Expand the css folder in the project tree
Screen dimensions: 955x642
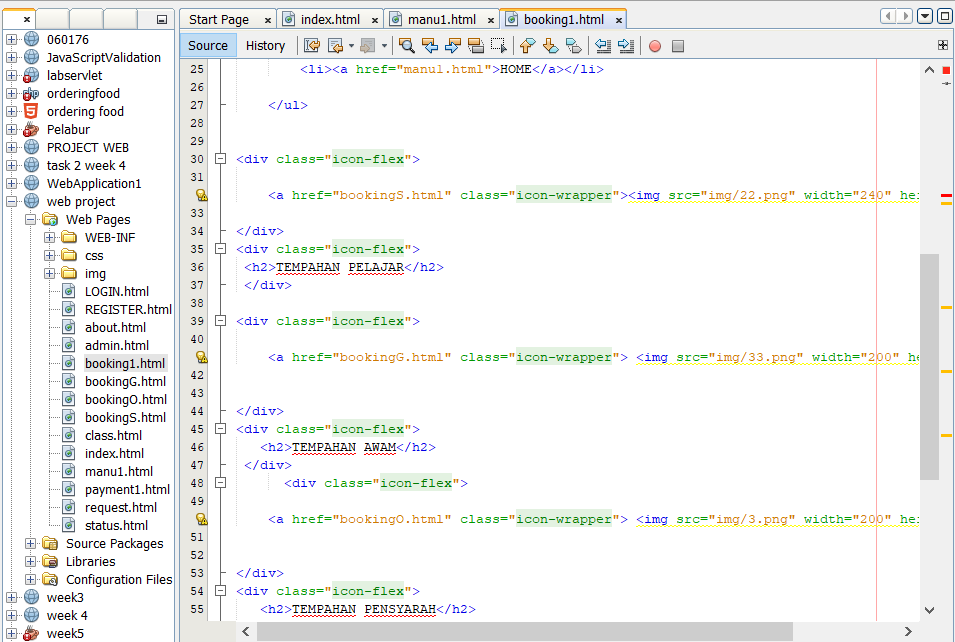click(x=48, y=255)
